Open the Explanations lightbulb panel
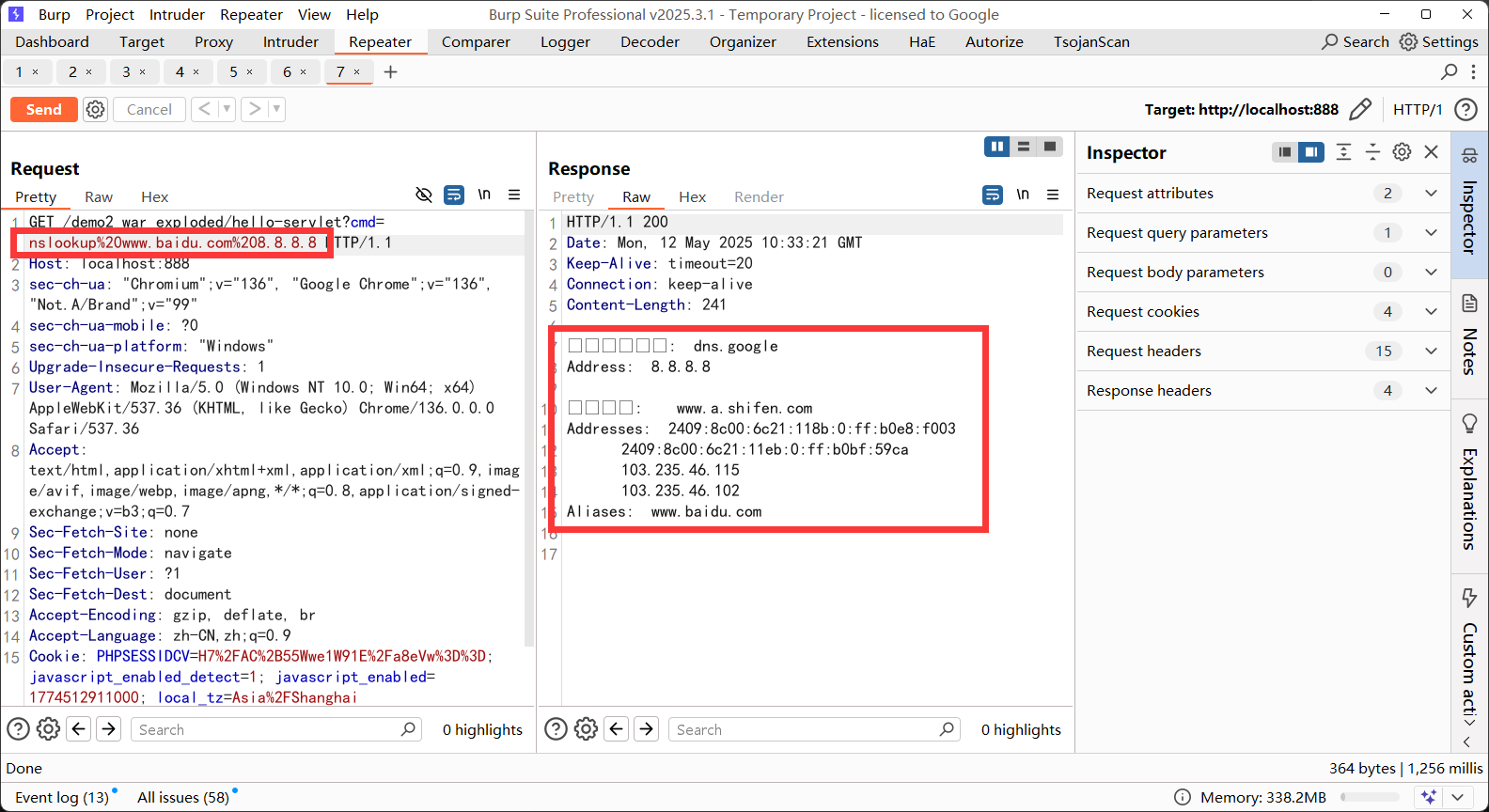 [1470, 423]
